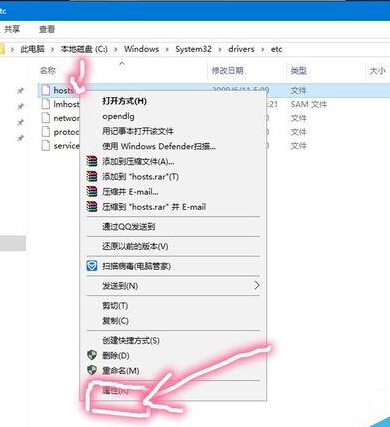
Task: Expand the 发送到 submenu arrow
Action: click(257, 286)
